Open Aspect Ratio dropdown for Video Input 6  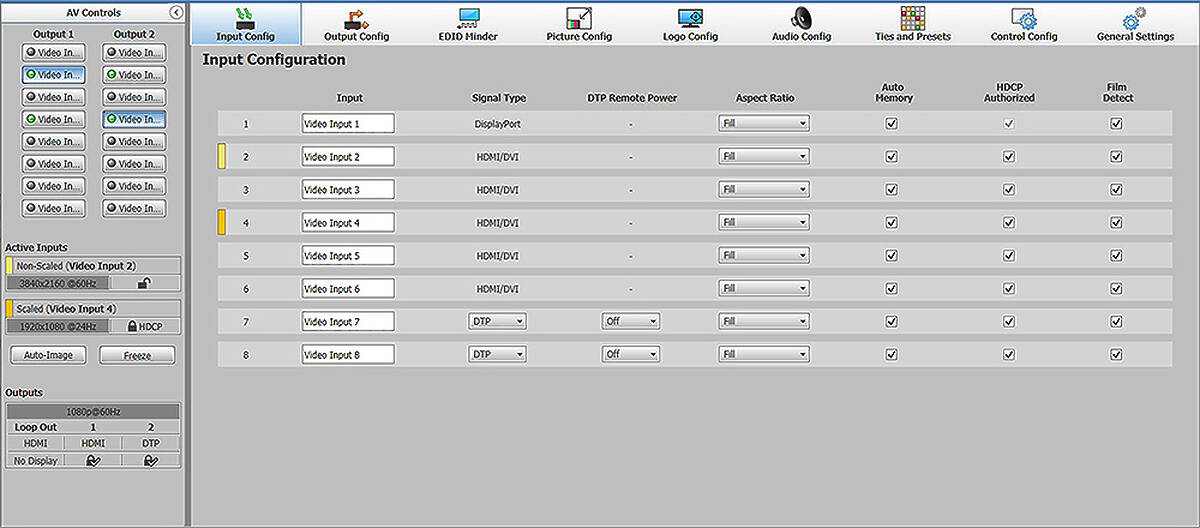point(764,289)
